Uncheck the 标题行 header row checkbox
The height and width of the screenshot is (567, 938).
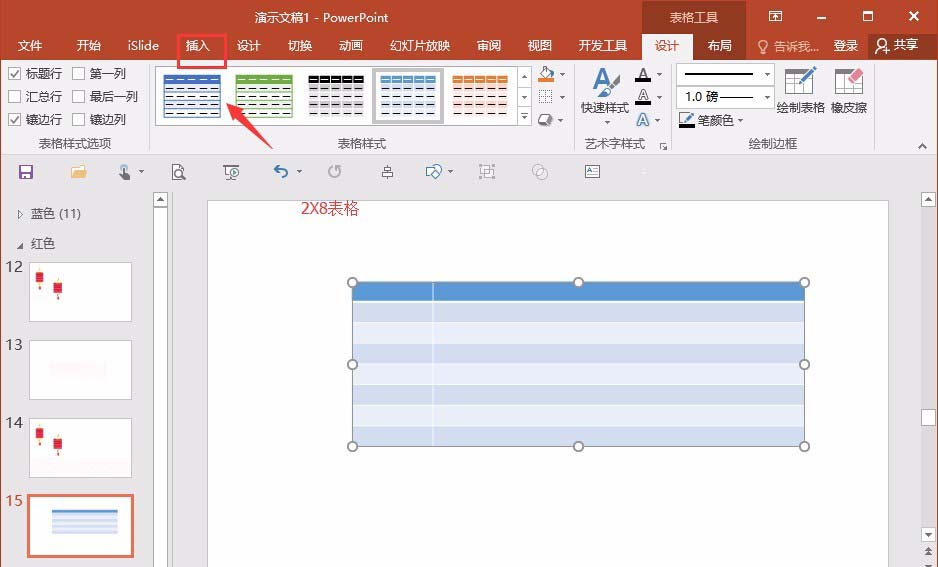click(x=15, y=74)
